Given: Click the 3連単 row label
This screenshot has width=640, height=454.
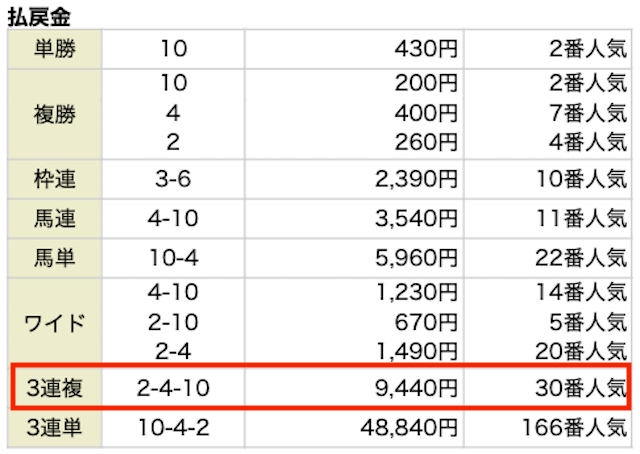Looking at the screenshot, I should pos(55,428).
